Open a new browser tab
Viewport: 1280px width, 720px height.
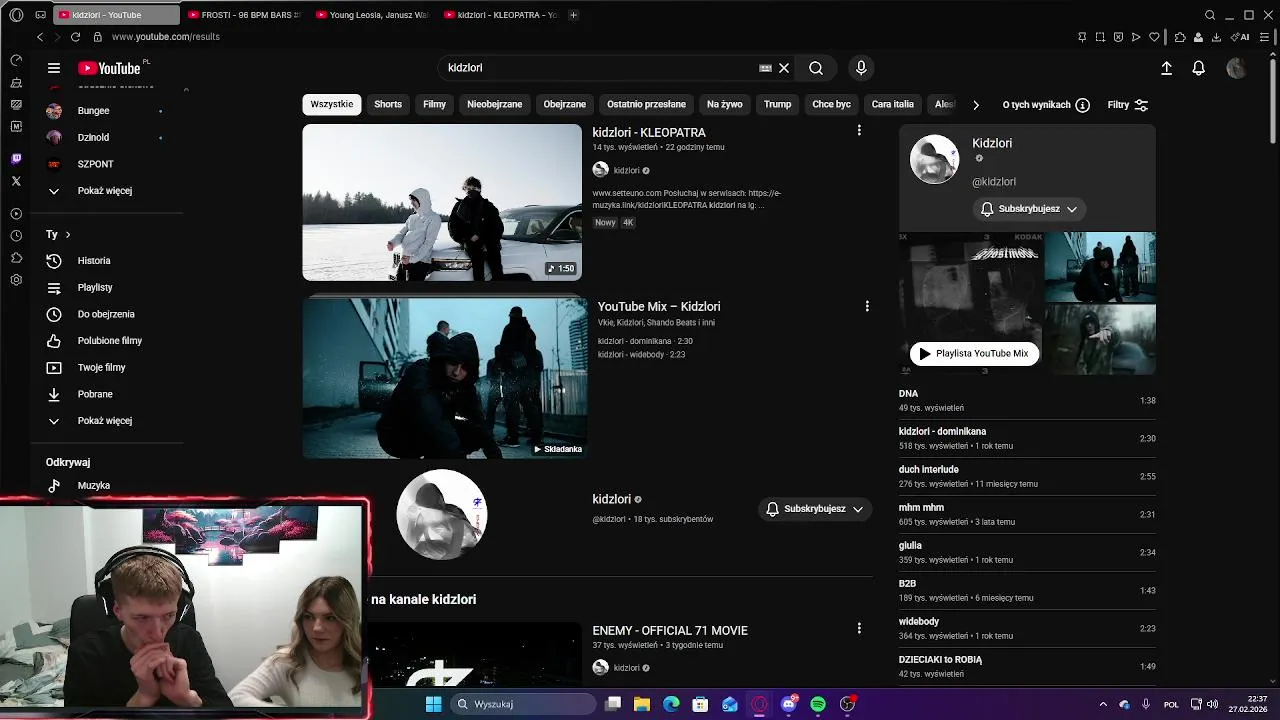point(573,15)
